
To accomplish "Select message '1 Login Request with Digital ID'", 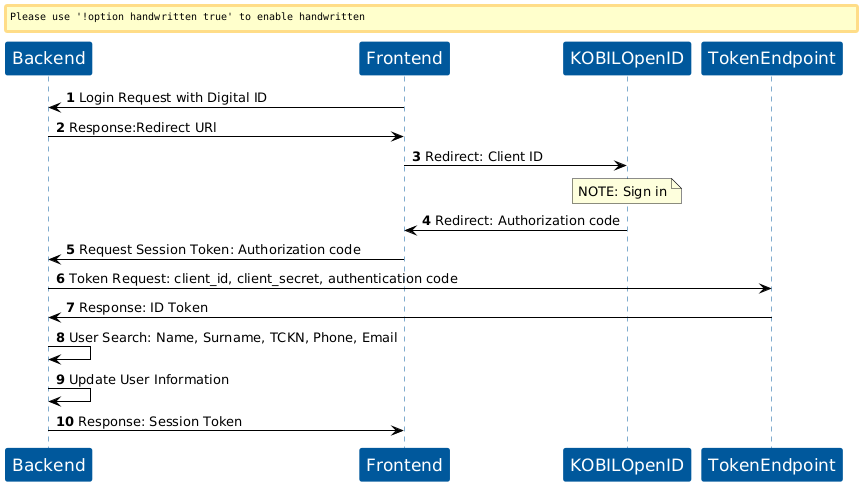I will click(167, 98).
